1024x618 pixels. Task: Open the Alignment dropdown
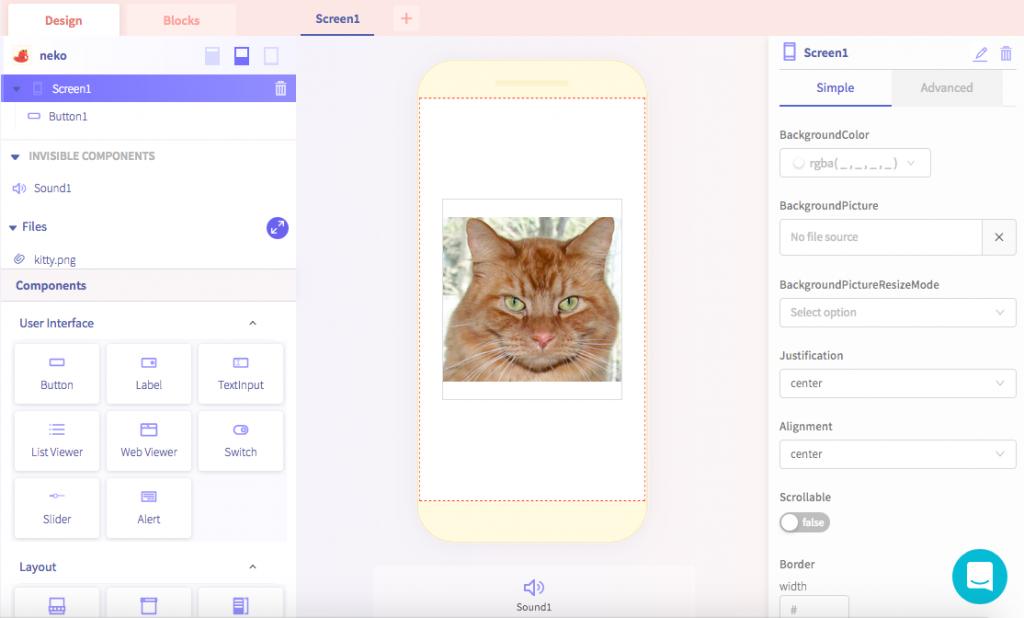click(x=897, y=454)
